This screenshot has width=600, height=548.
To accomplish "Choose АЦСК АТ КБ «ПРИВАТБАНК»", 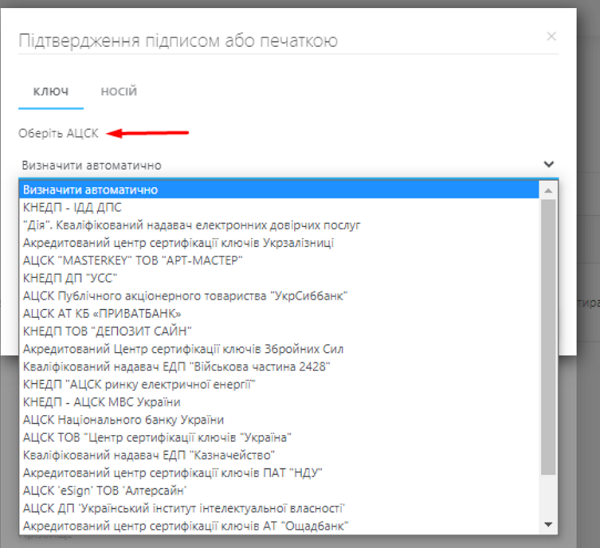I will pos(102,314).
